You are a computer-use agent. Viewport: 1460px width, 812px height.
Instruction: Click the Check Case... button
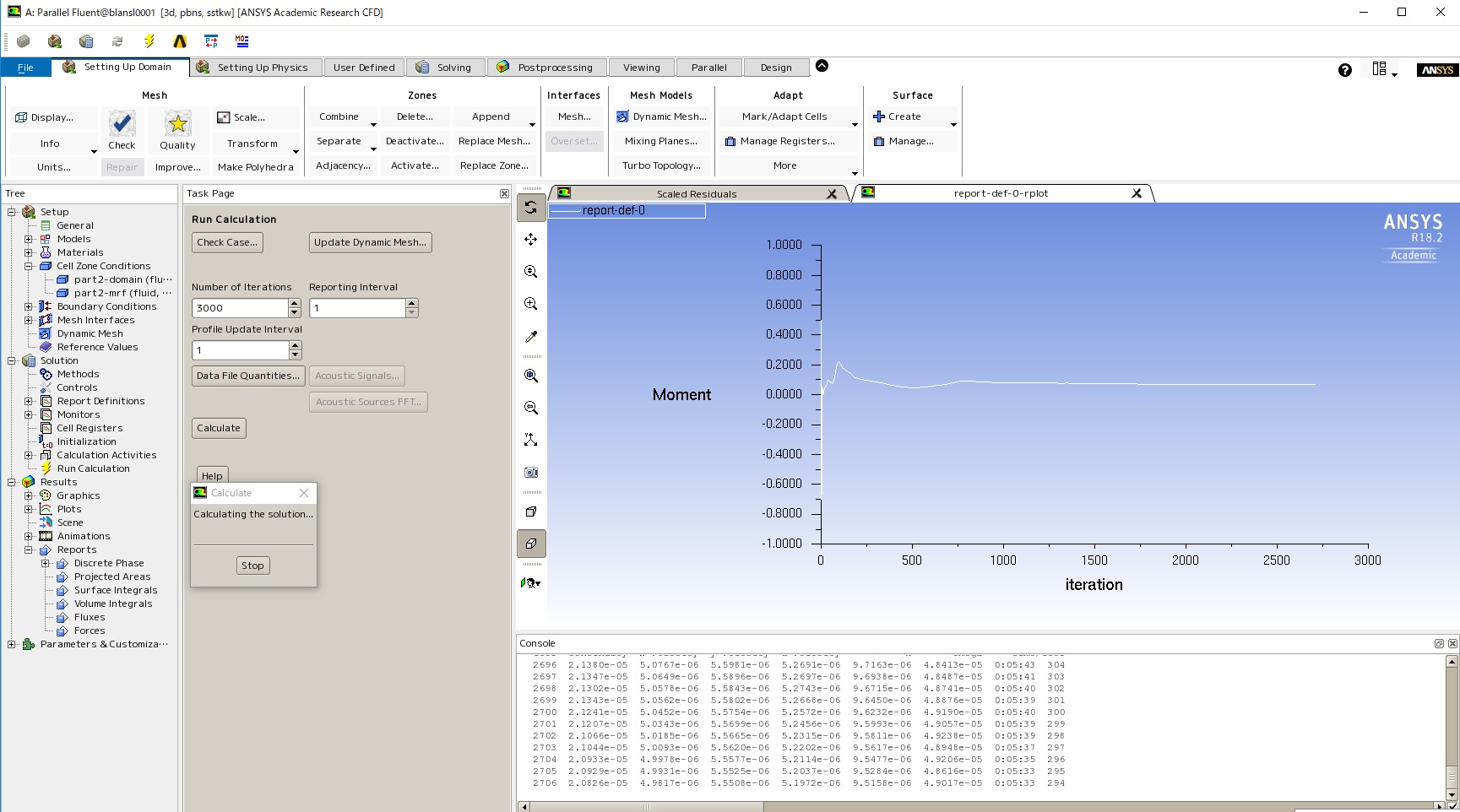[x=227, y=242]
